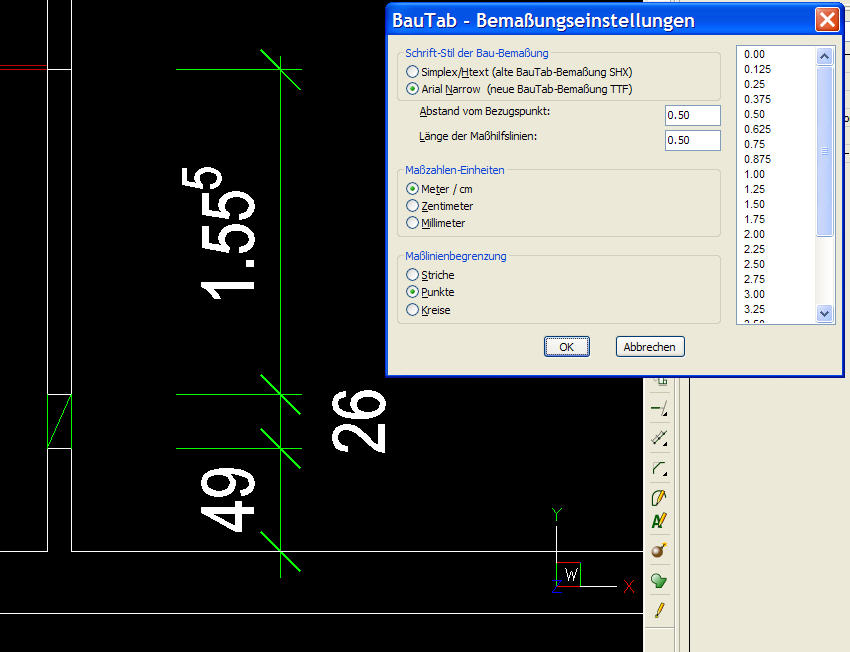Screen dimensions: 850x652
Task: Select Kreise dimension line termination
Action: point(413,309)
